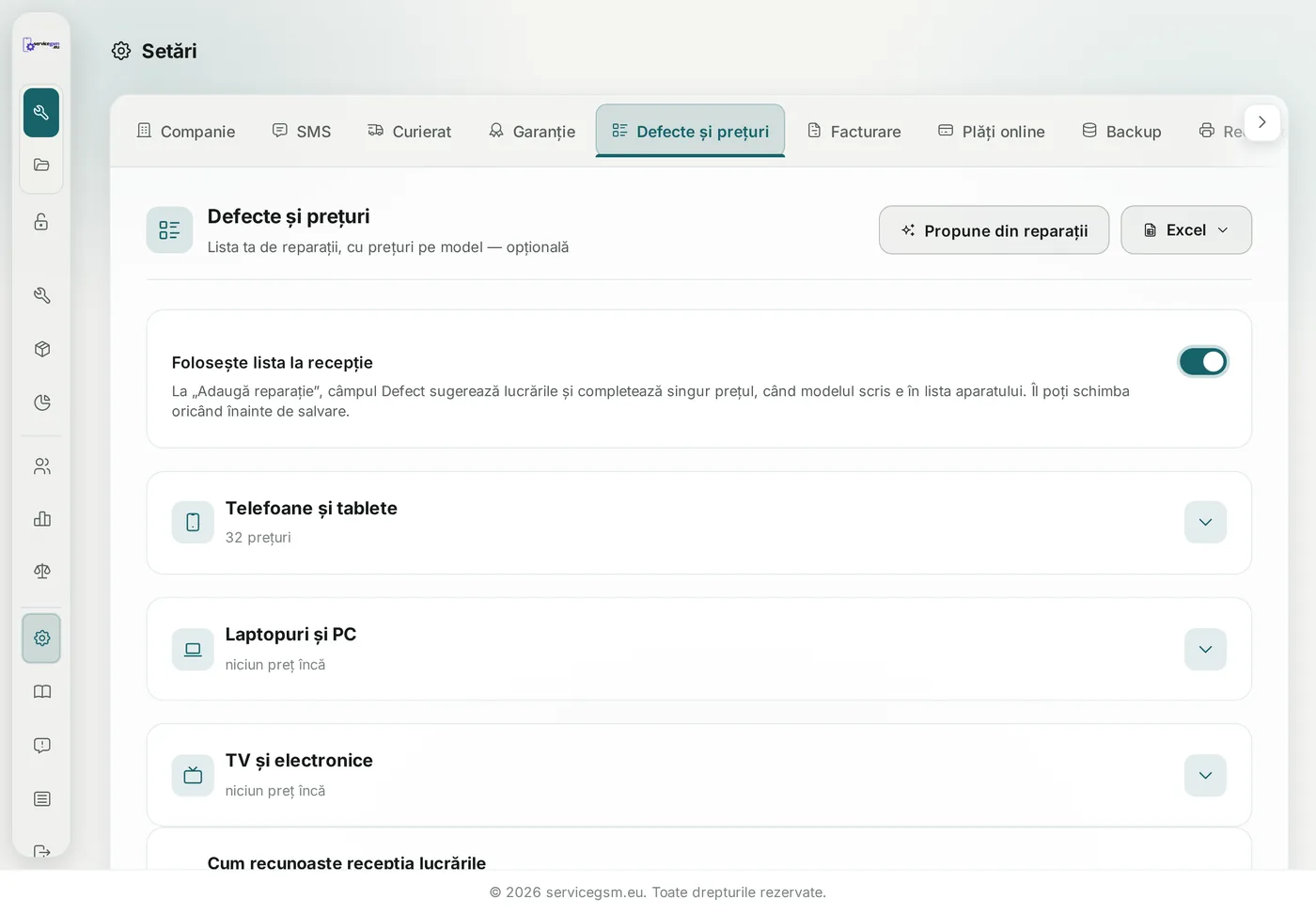The image size is (1316, 915).
Task: Click the padlock icon in the sidebar
Action: (x=41, y=222)
